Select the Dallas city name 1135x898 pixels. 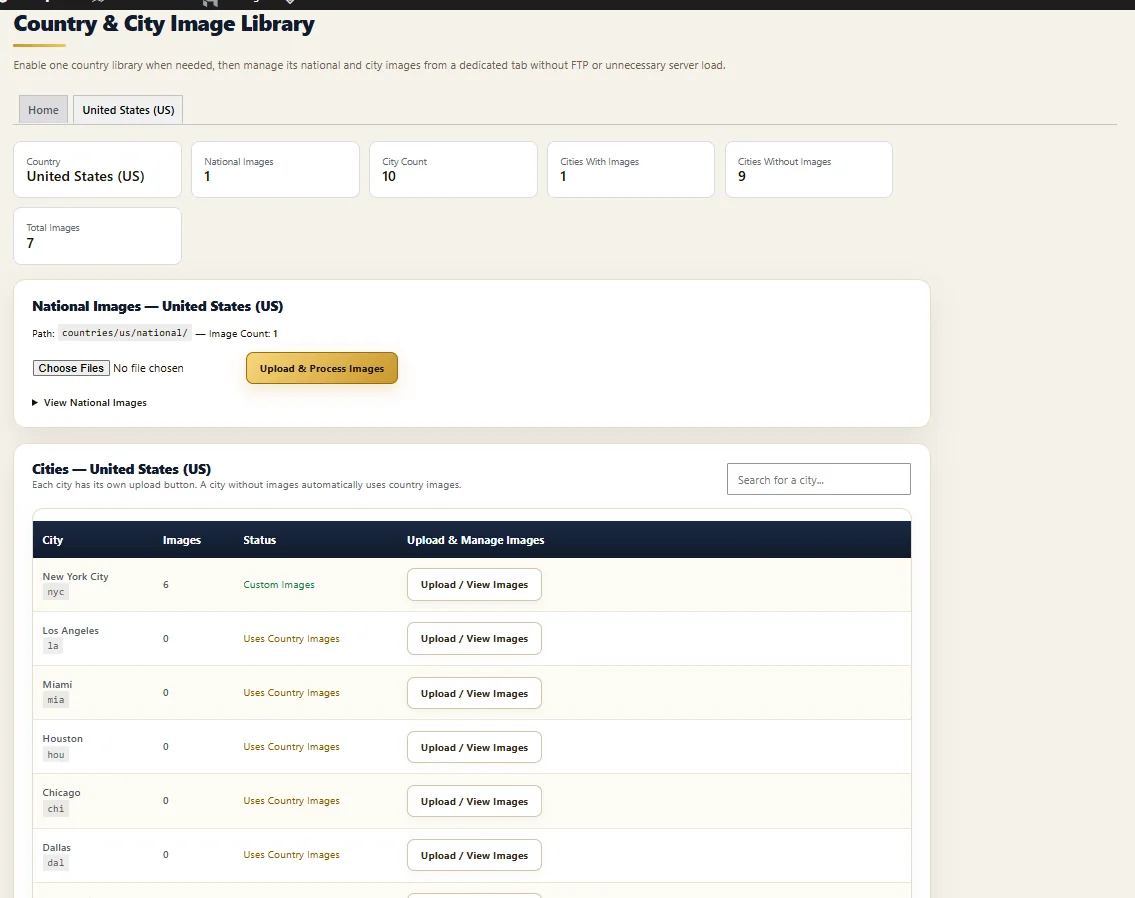point(56,848)
